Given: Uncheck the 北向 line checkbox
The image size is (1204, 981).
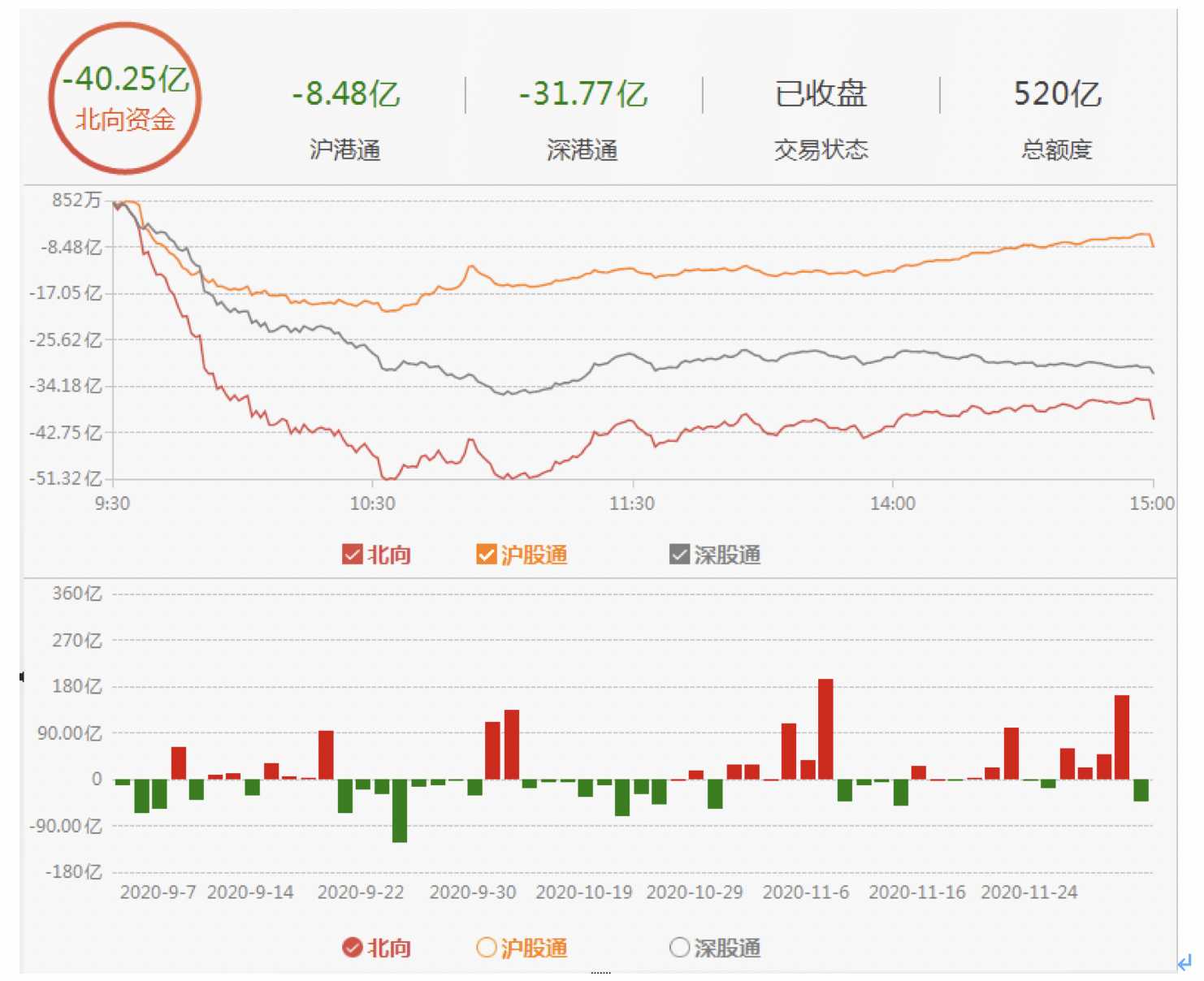Looking at the screenshot, I should (x=352, y=555).
